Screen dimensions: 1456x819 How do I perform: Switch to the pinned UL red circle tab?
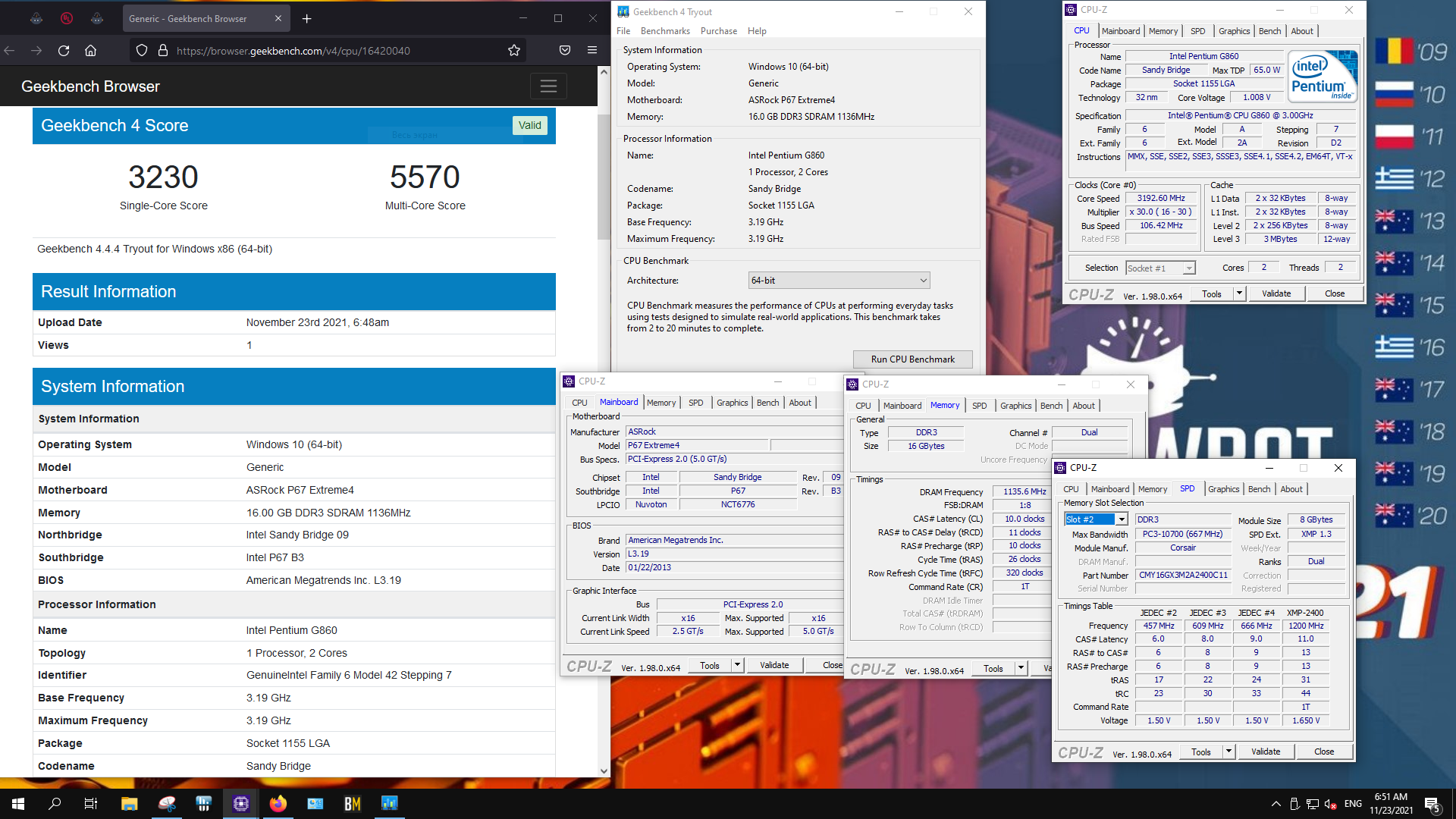point(67,19)
